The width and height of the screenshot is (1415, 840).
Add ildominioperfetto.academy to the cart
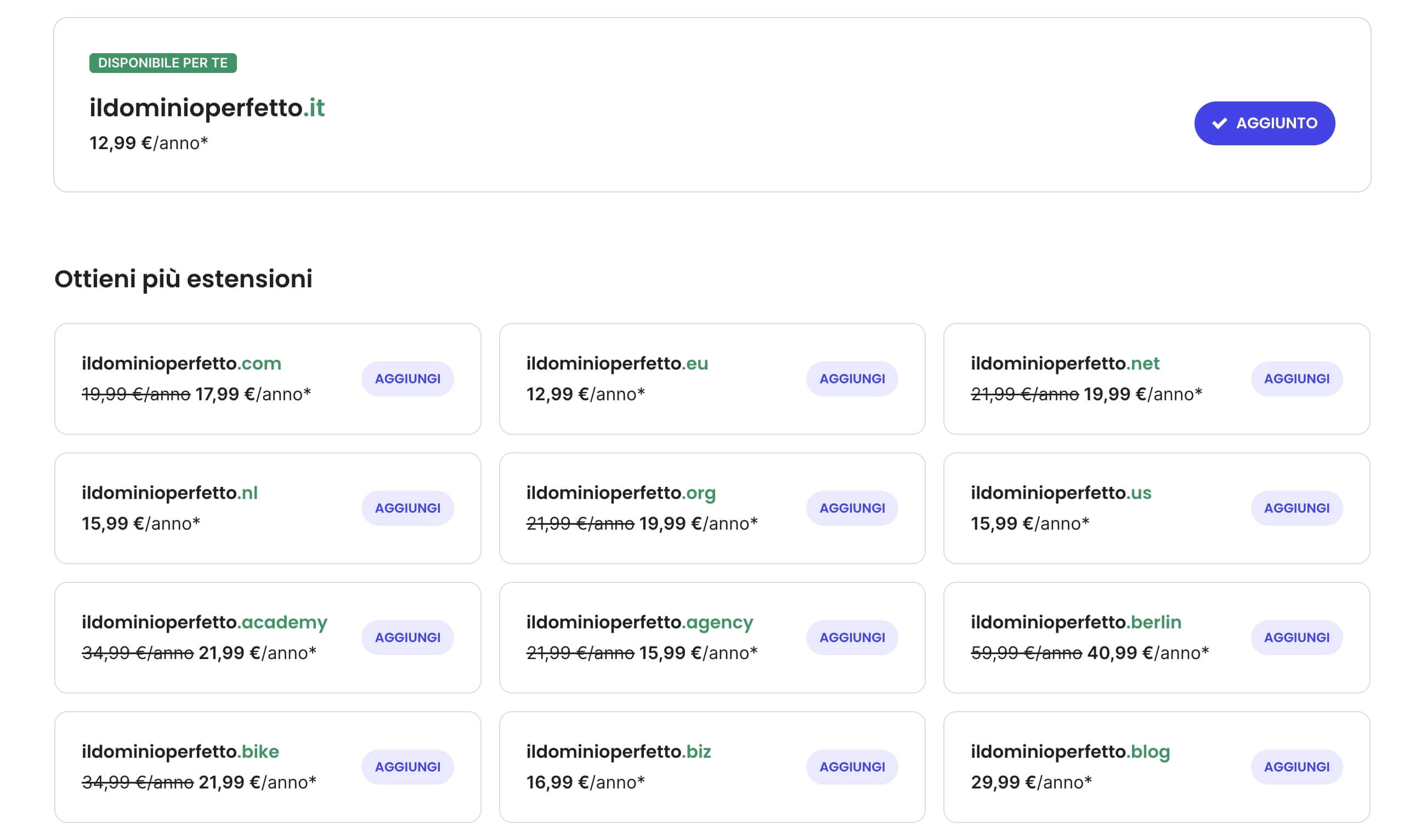pyautogui.click(x=407, y=637)
